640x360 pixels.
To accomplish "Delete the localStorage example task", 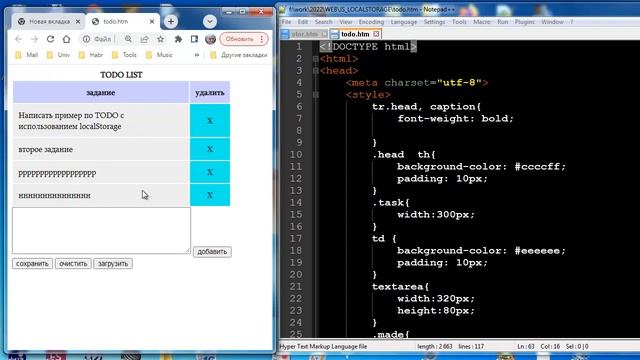I will (210, 121).
